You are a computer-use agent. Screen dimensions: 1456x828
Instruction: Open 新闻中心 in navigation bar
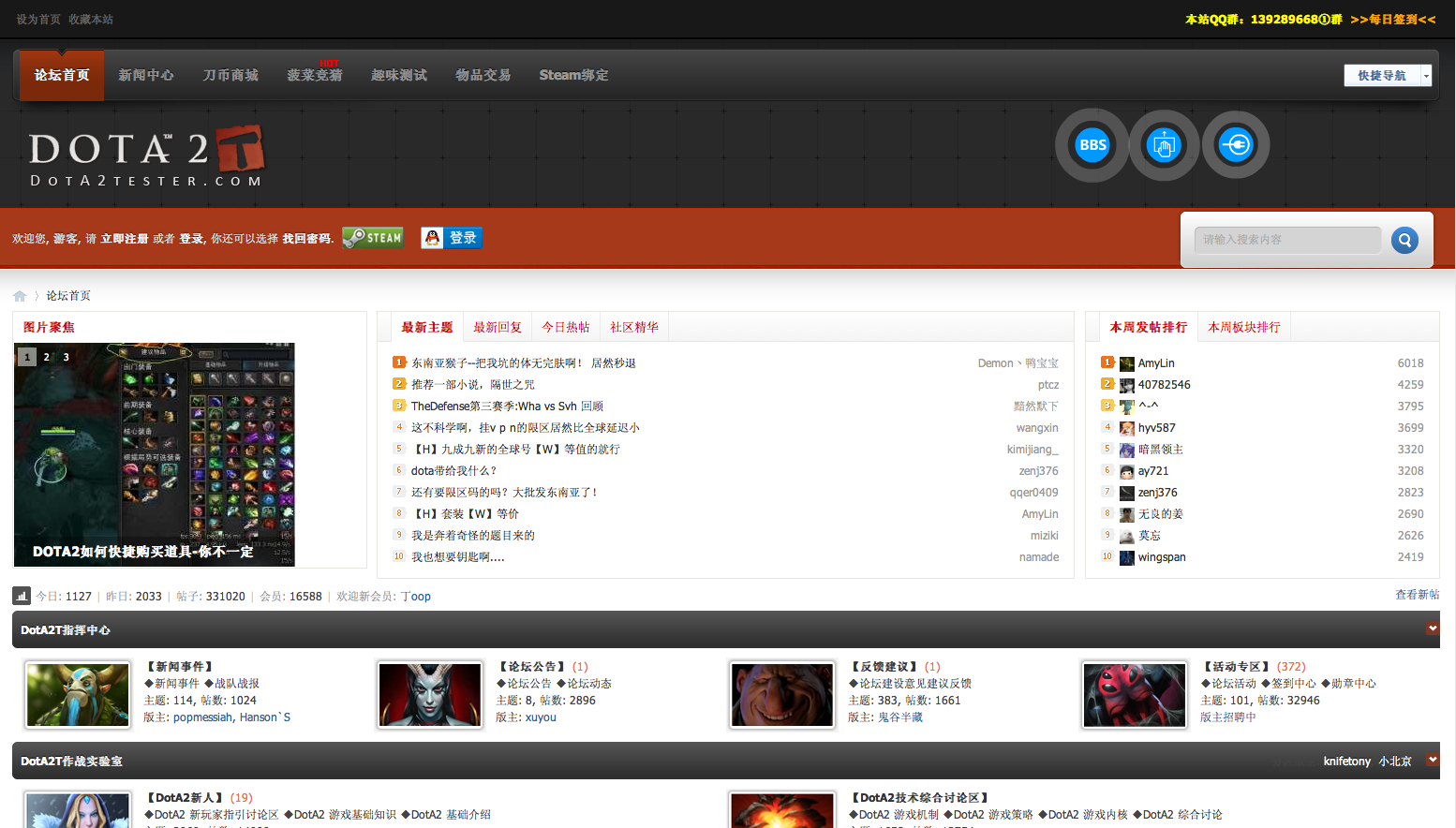click(146, 75)
